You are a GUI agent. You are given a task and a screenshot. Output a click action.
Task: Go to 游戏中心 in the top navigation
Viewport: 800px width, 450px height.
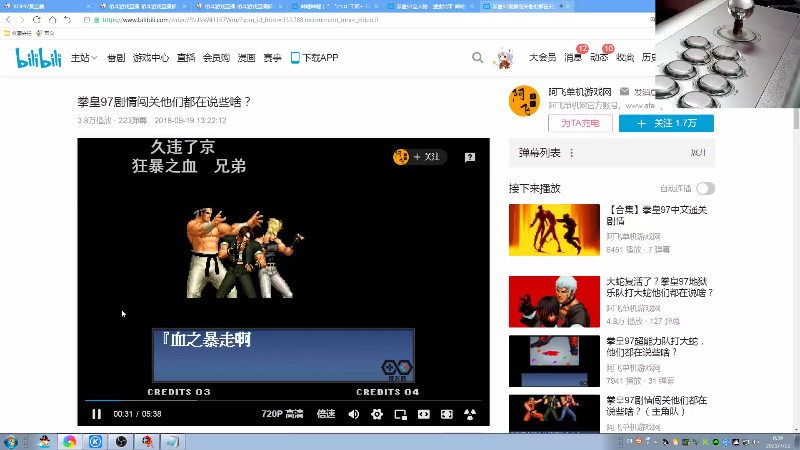pos(151,58)
